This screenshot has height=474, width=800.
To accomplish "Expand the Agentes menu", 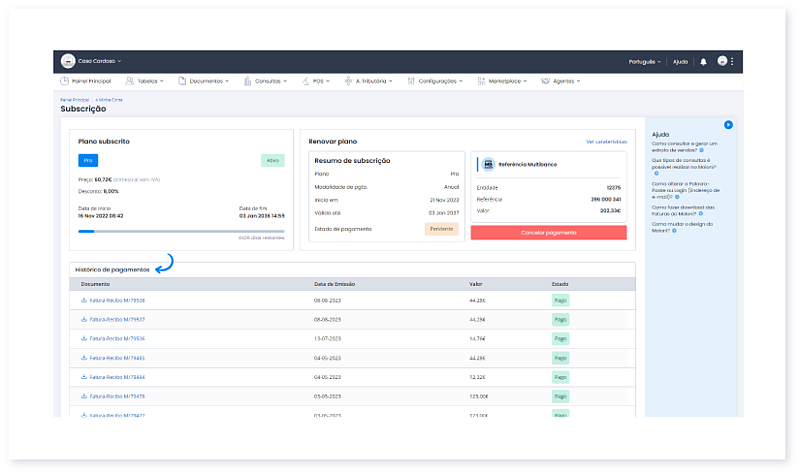I will click(x=567, y=81).
